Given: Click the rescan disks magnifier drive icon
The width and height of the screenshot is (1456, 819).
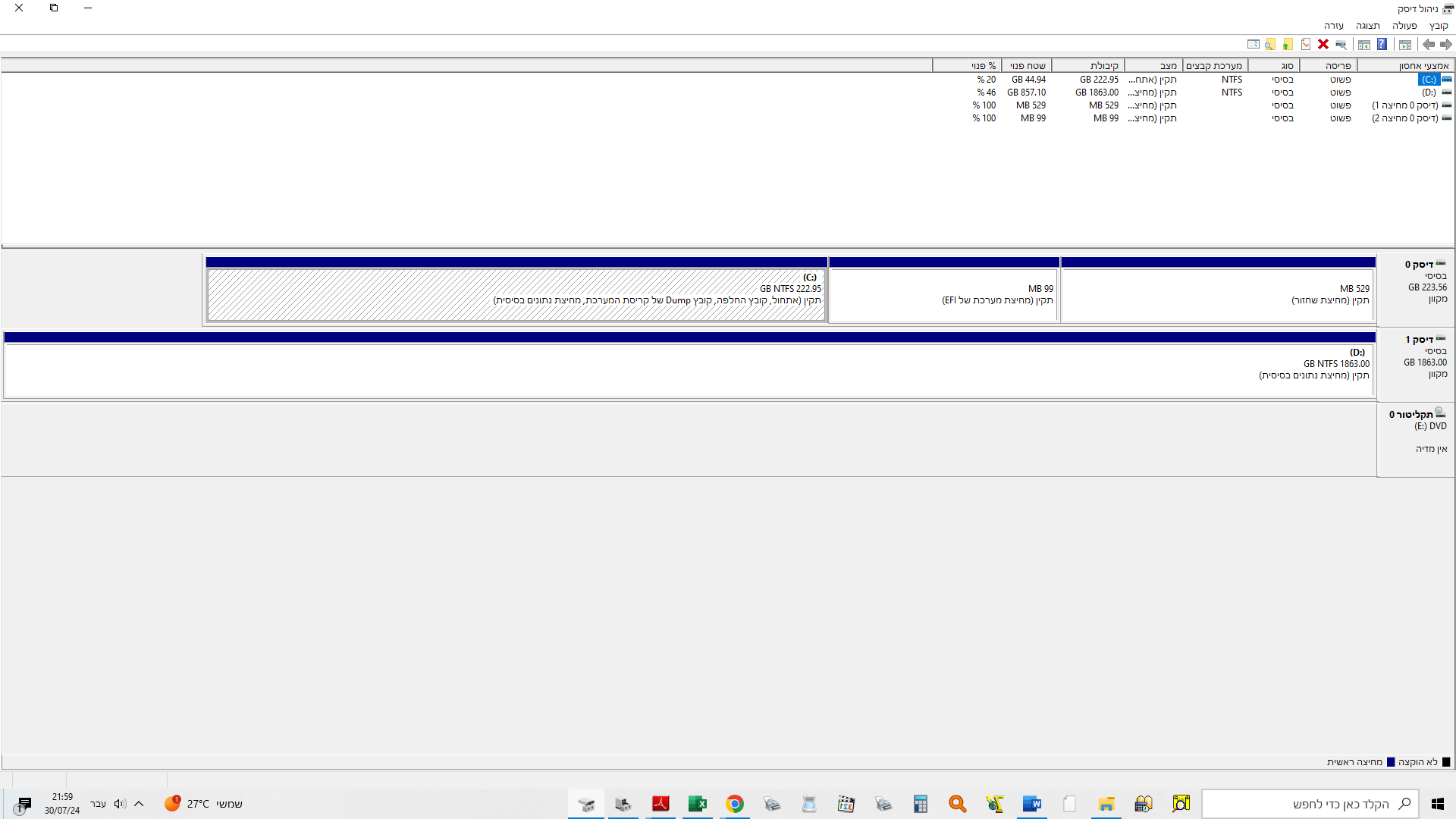Looking at the screenshot, I should pyautogui.click(x=1341, y=45).
